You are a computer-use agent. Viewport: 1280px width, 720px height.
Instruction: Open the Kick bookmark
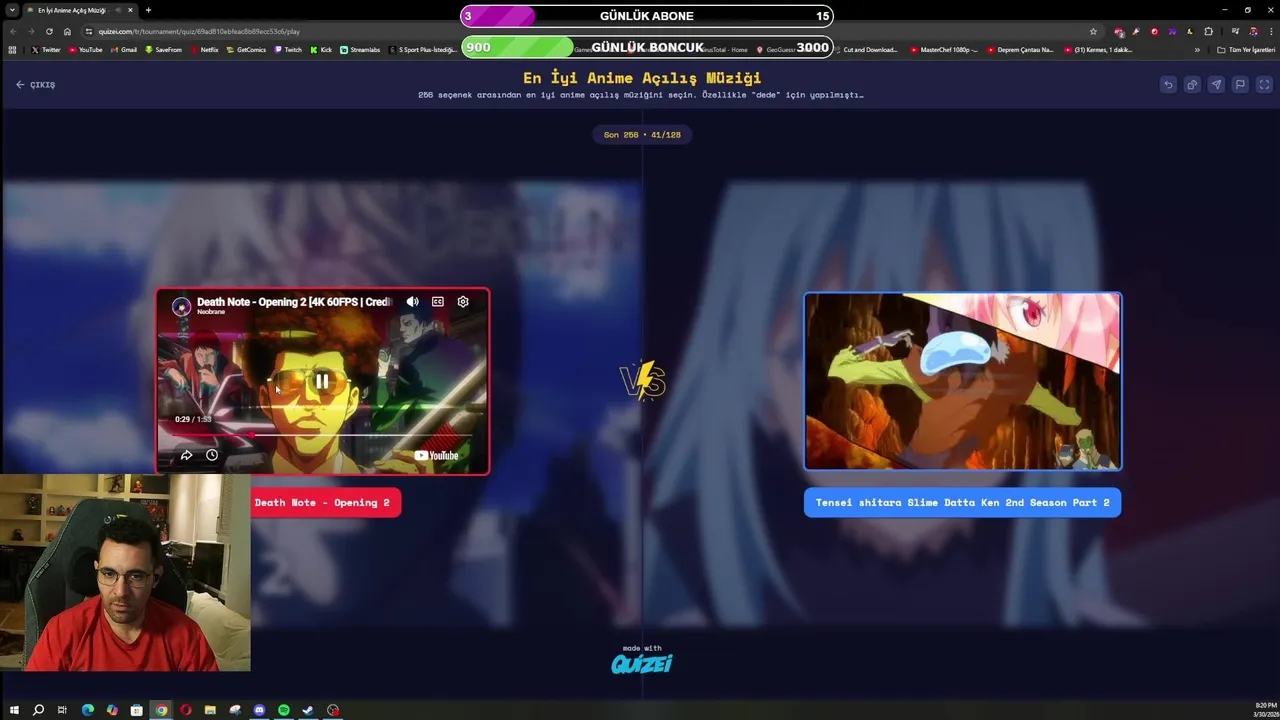(x=321, y=49)
